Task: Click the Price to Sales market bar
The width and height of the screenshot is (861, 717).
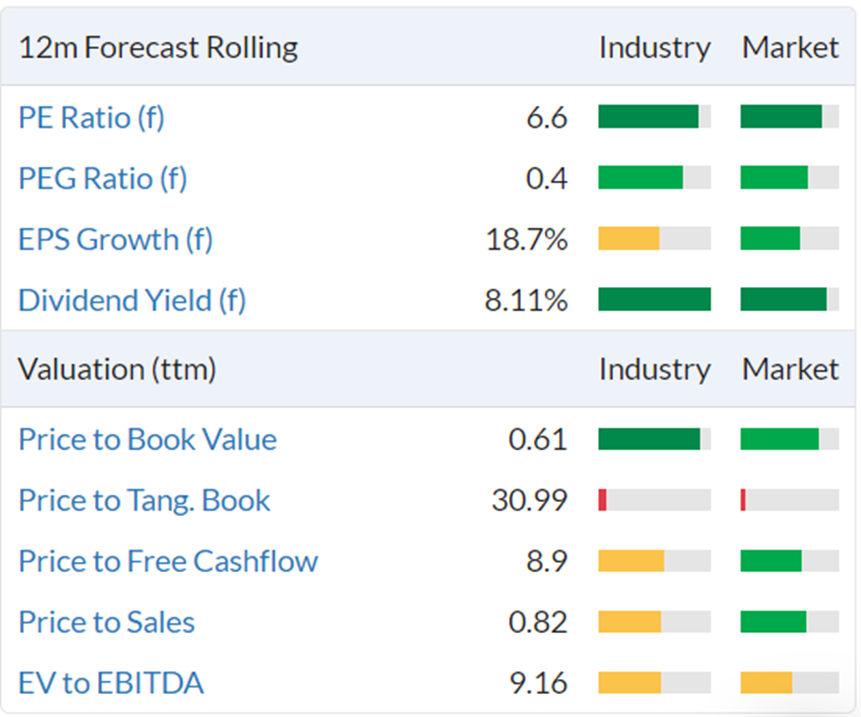Action: [x=790, y=621]
